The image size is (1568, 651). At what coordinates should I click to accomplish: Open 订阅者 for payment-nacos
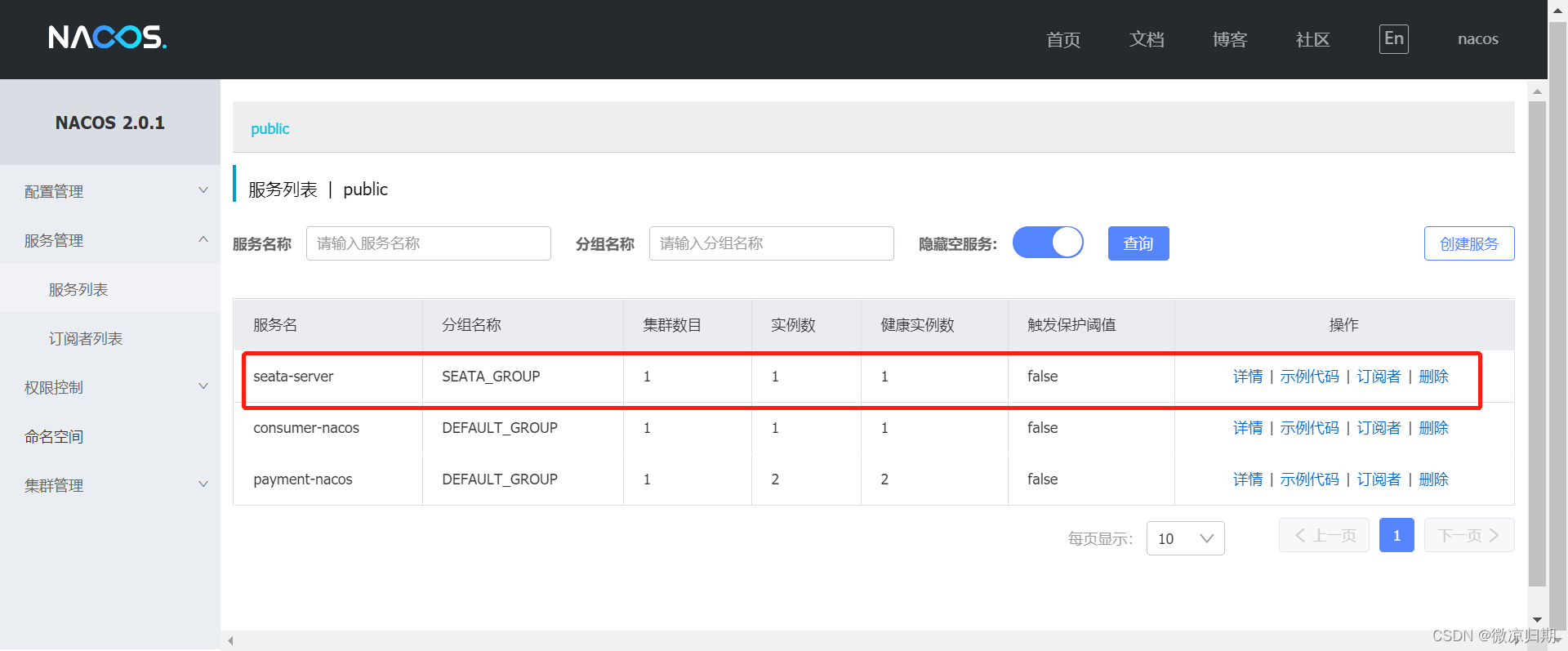click(x=1379, y=479)
